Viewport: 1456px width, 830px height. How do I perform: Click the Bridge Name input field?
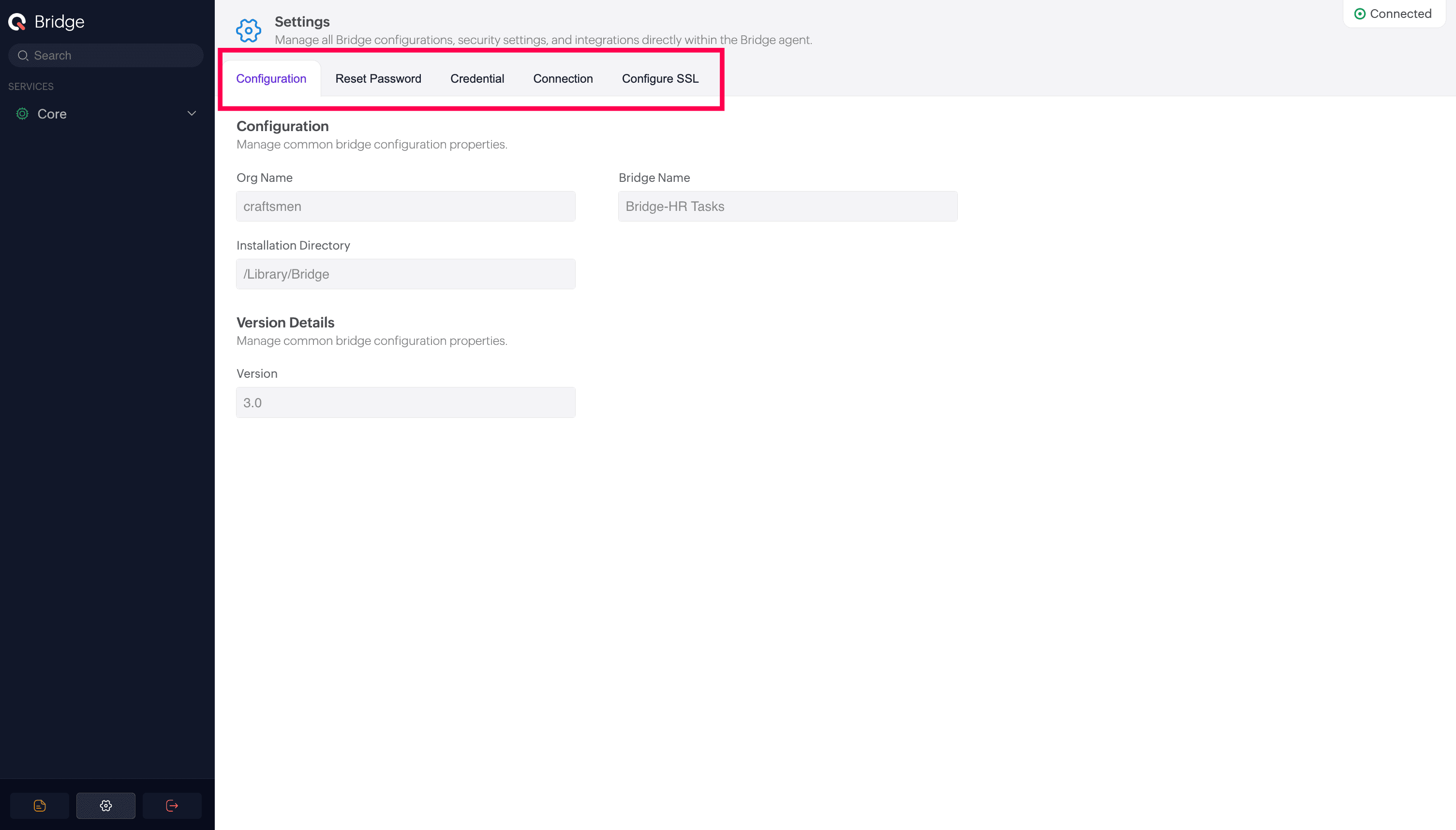[787, 207]
